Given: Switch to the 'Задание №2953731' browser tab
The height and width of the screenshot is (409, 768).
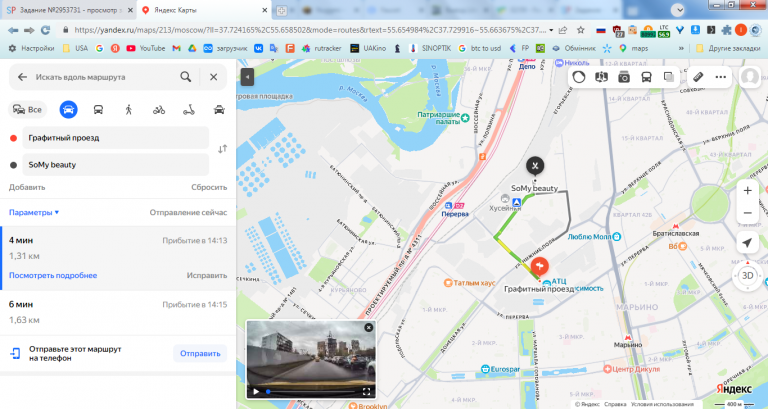Looking at the screenshot, I should pos(69,10).
